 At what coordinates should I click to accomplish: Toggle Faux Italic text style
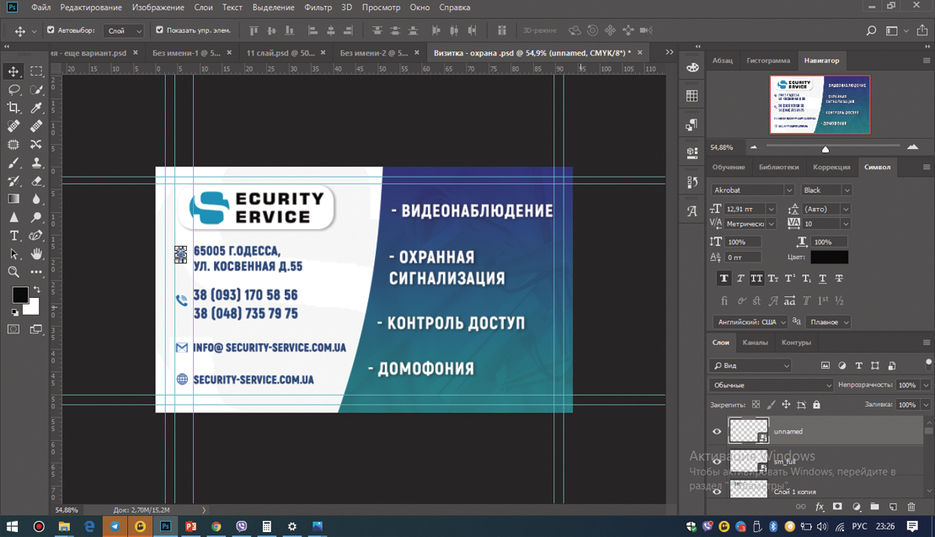point(741,278)
